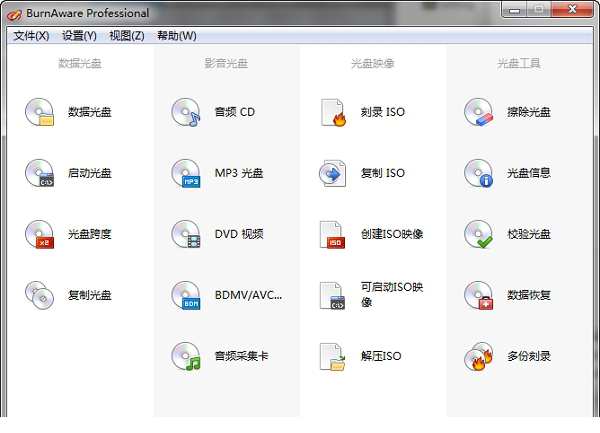600x433 pixels.
Task: Click the gray 数据光盘 column header
Action: (80, 63)
